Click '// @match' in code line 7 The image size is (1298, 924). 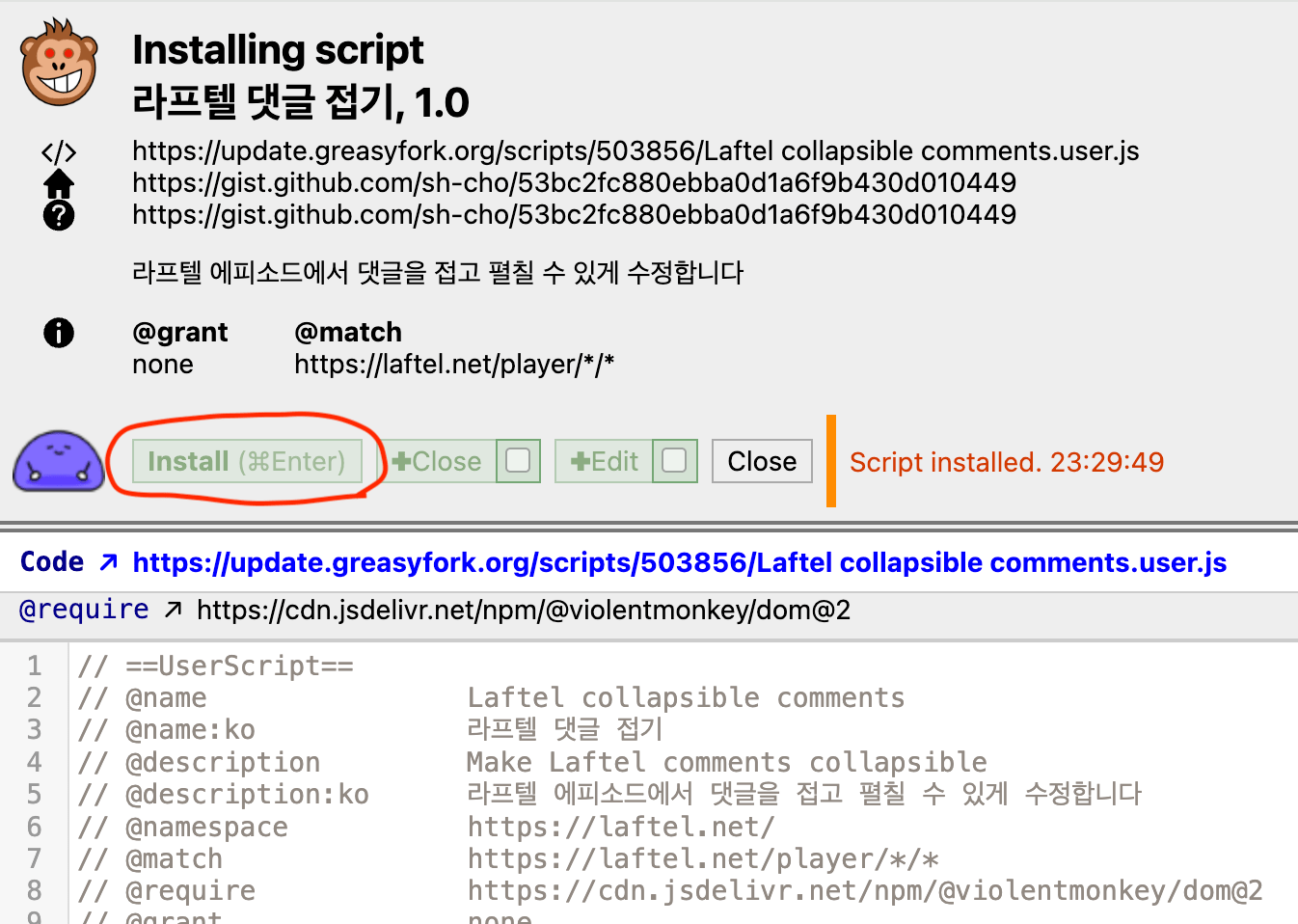[x=149, y=858]
